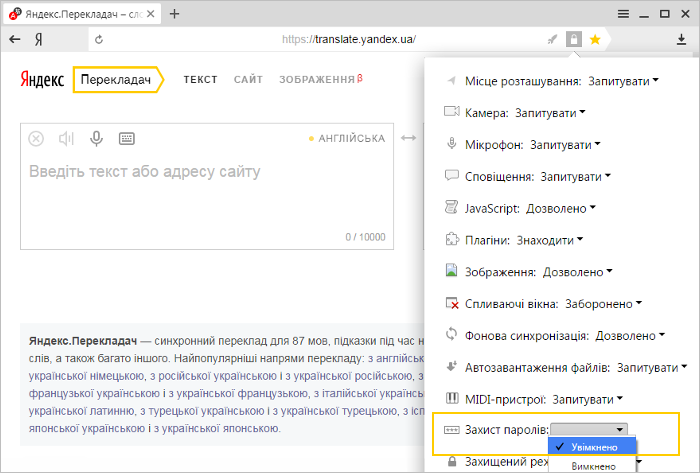Switch to the ТЕКСТ tab

point(200,79)
